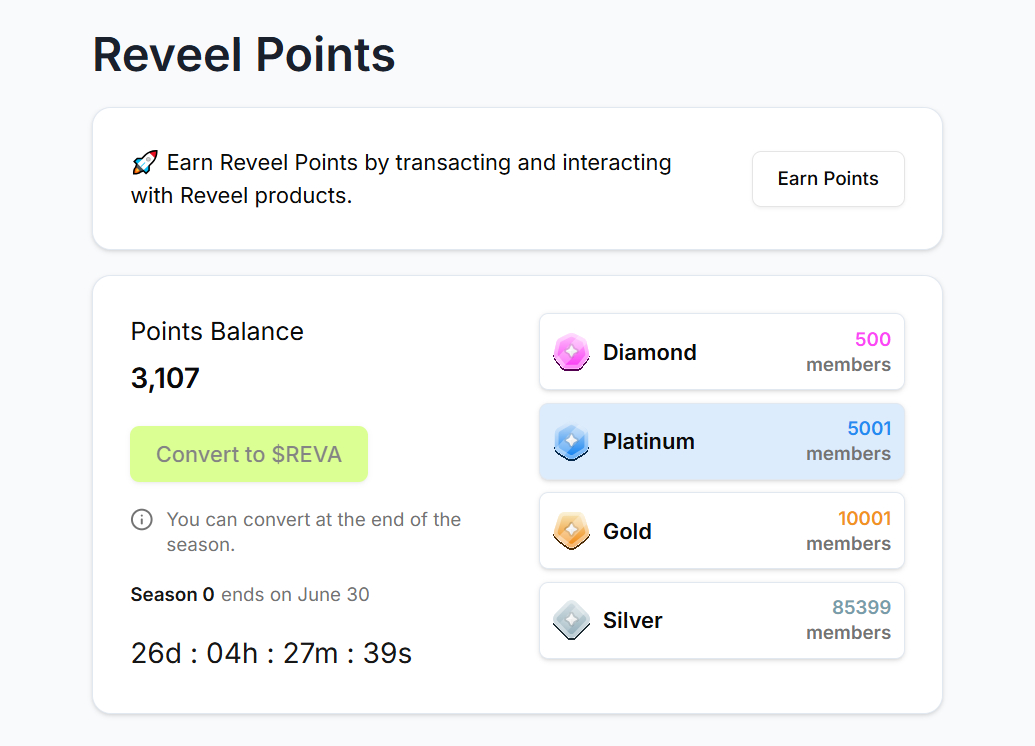Click the Silver tier gem icon
1035x746 pixels.
[571, 620]
